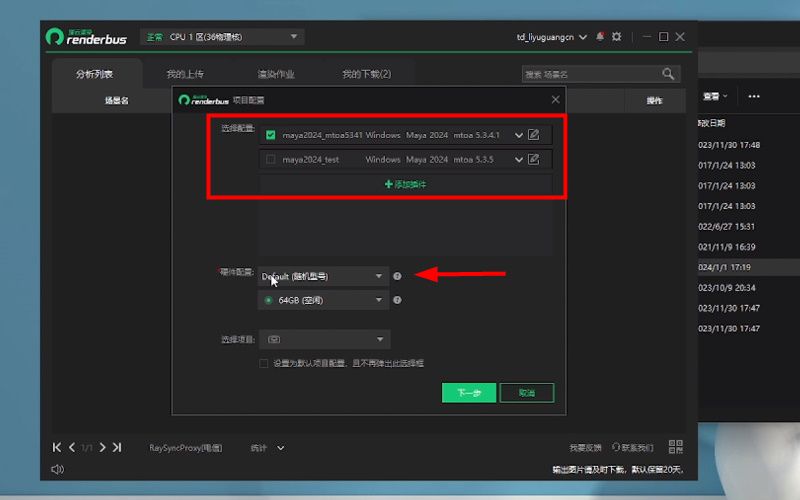
Task: Uncheck the maya2024_mtoa5341 configuration checkbox
Action: 271,135
